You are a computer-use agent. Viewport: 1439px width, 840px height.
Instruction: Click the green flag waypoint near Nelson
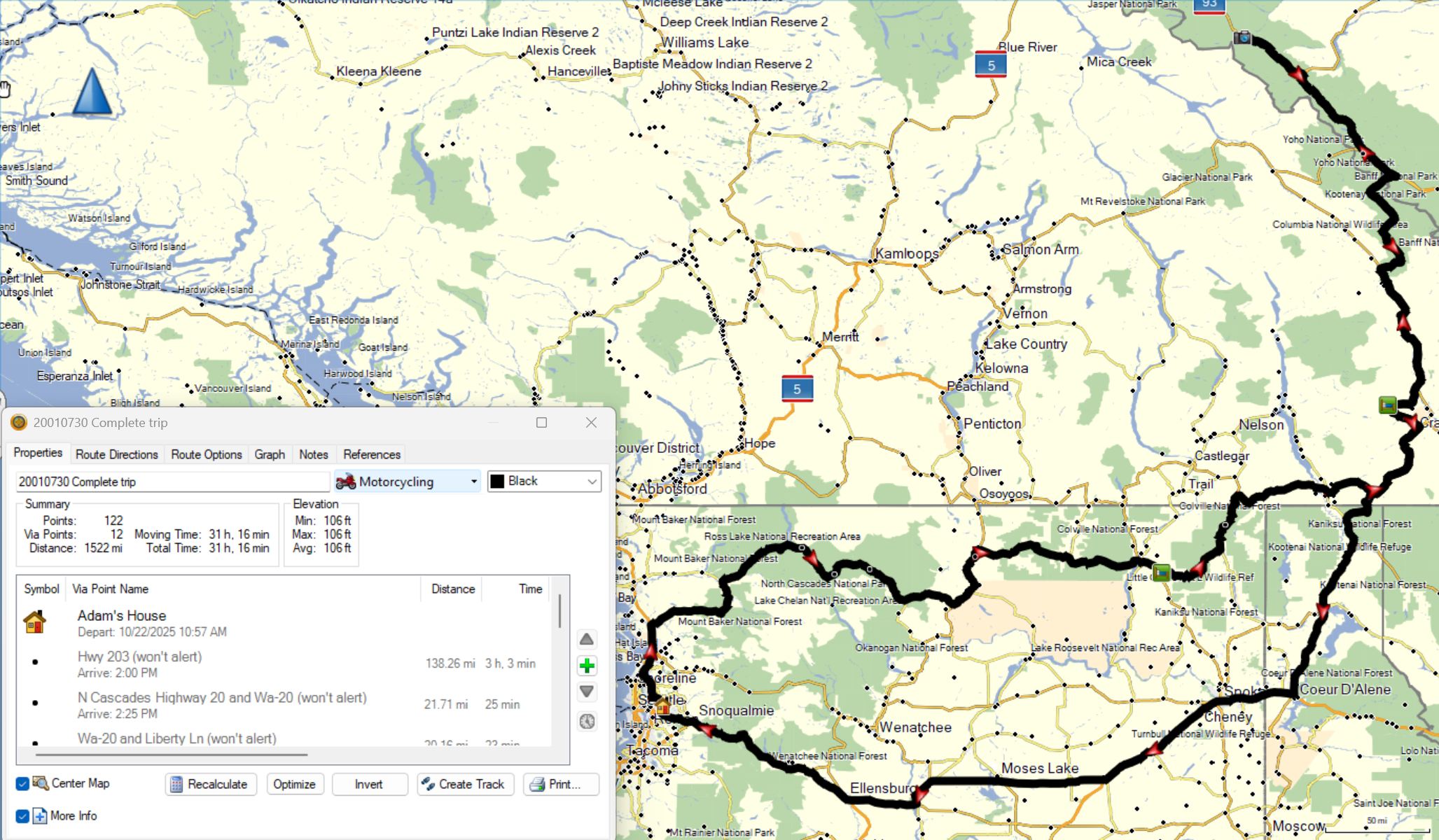pos(1387,405)
